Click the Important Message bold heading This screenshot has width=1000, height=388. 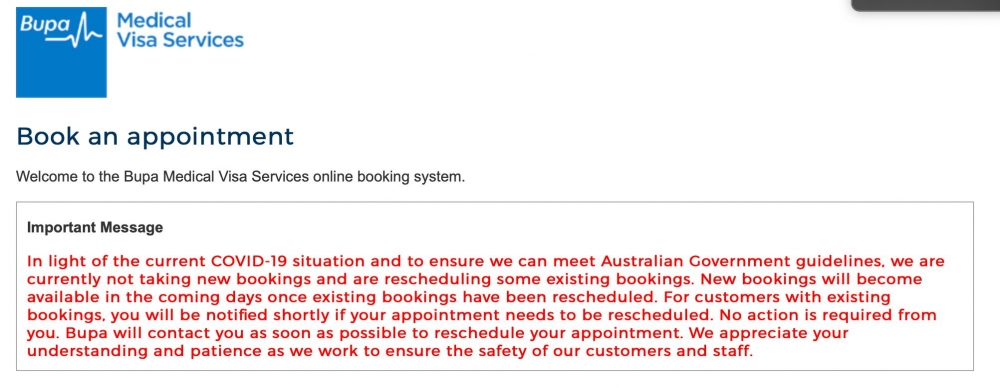click(95, 227)
